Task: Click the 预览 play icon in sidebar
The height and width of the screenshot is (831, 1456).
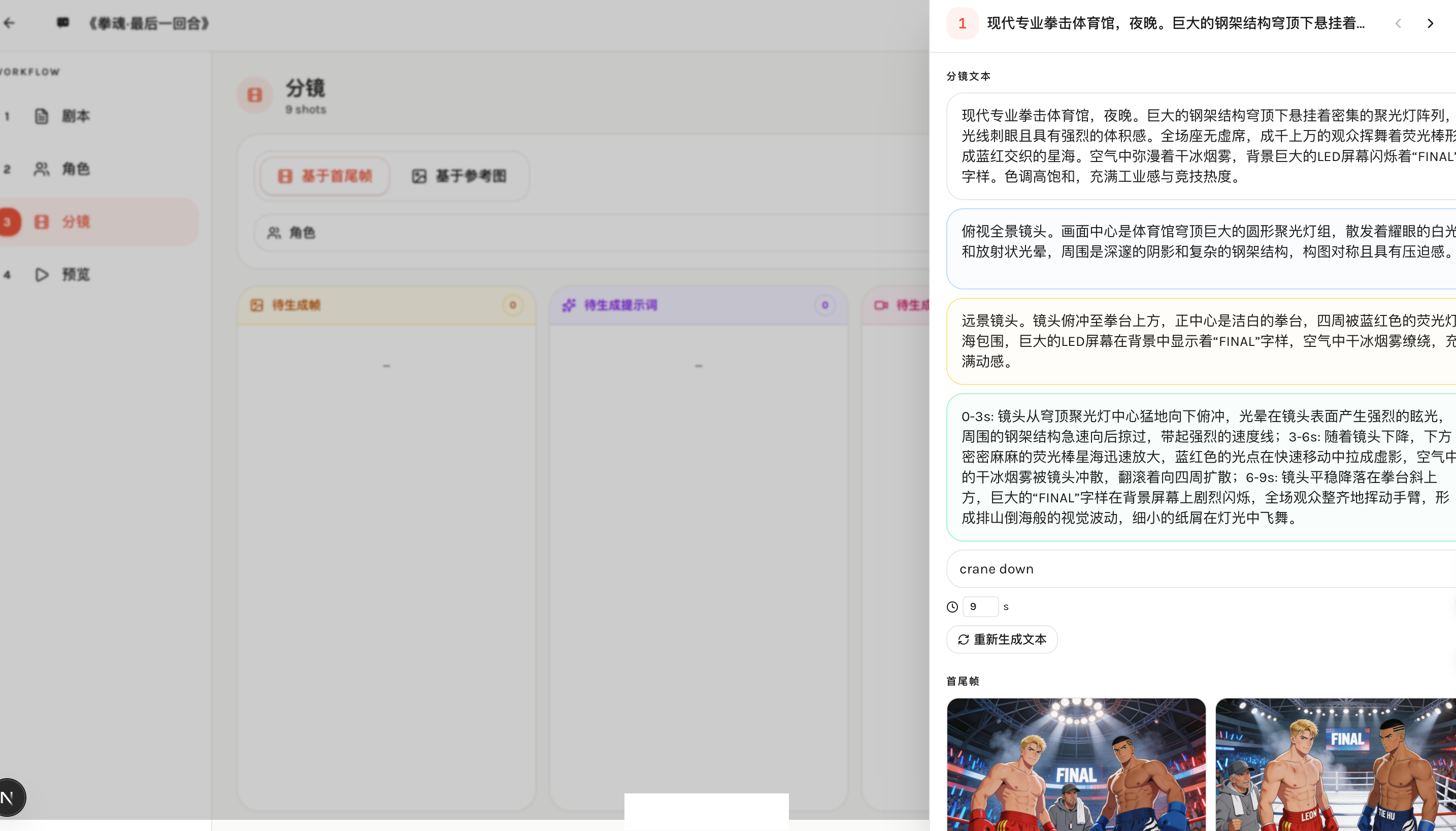Action: pos(41,274)
